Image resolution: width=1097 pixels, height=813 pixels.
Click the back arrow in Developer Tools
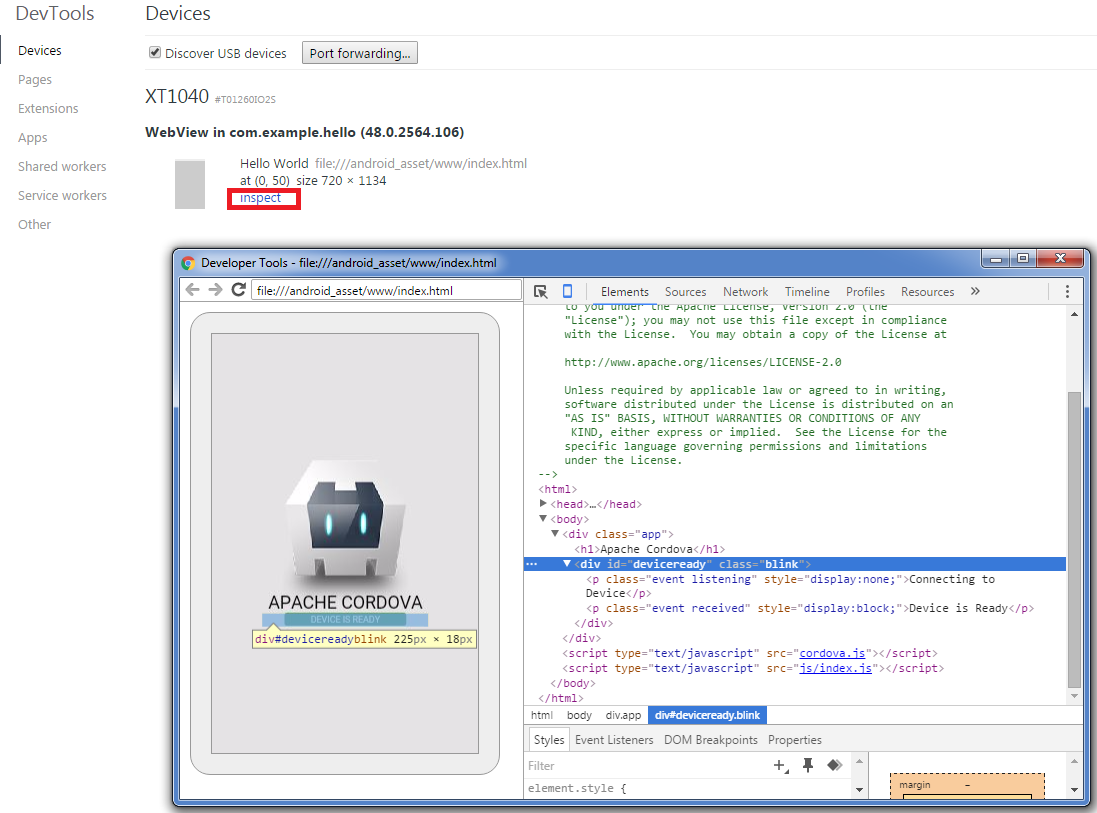[192, 290]
